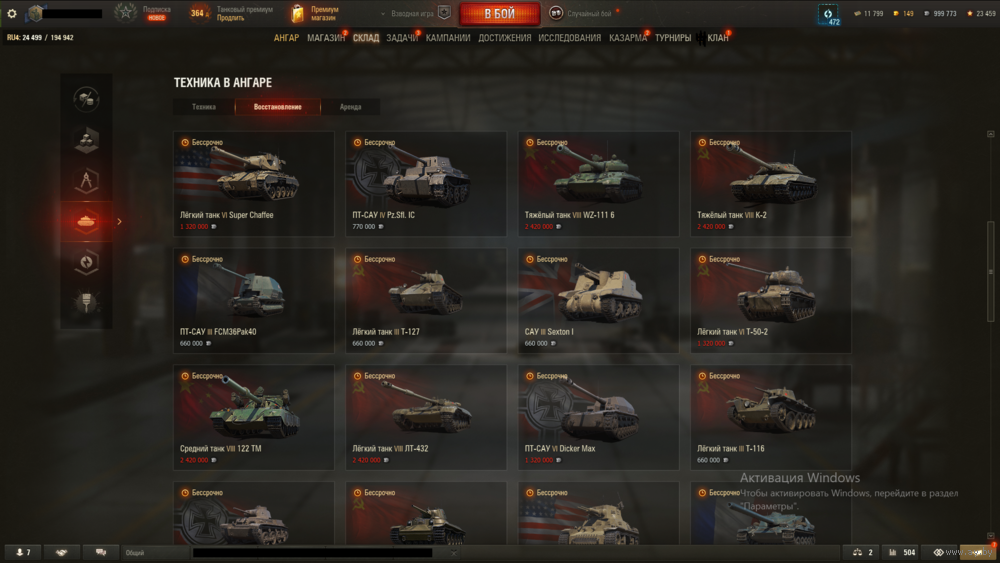This screenshot has height=563, width=1000.
Task: Switch to the Техника tab
Action: click(x=203, y=107)
